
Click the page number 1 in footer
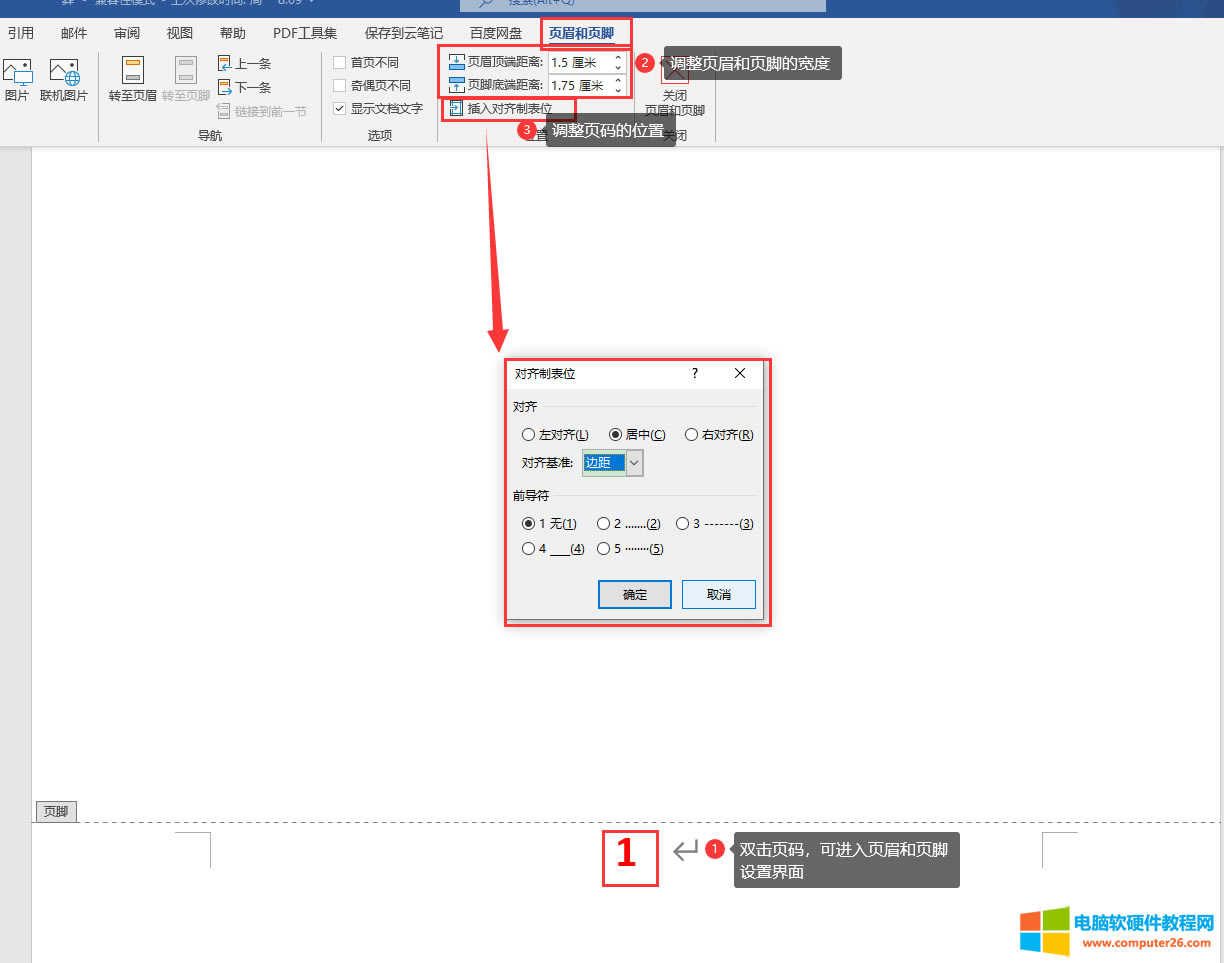(x=626, y=853)
